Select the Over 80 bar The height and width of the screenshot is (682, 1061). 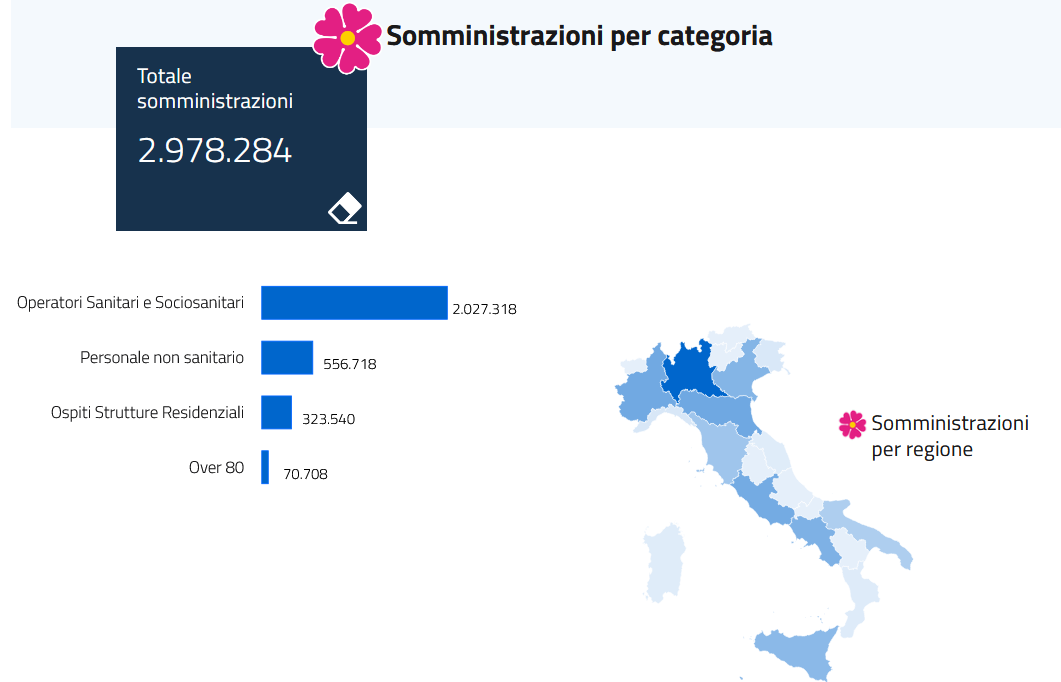coord(265,467)
